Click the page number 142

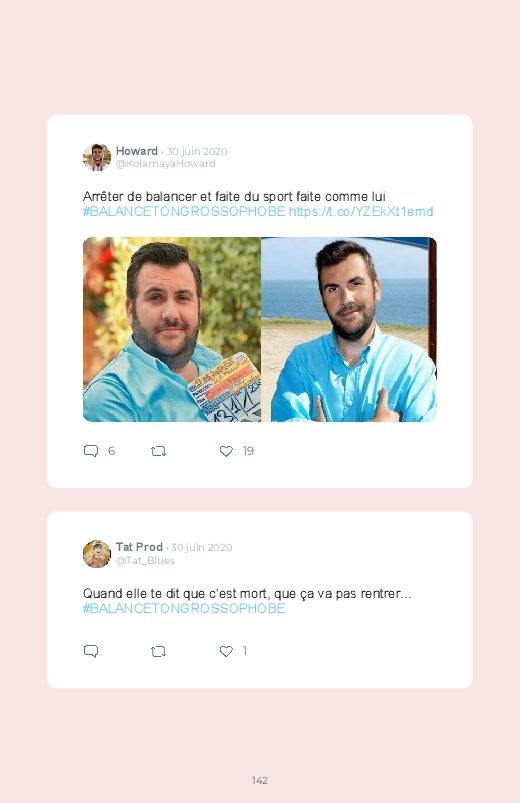(x=260, y=780)
